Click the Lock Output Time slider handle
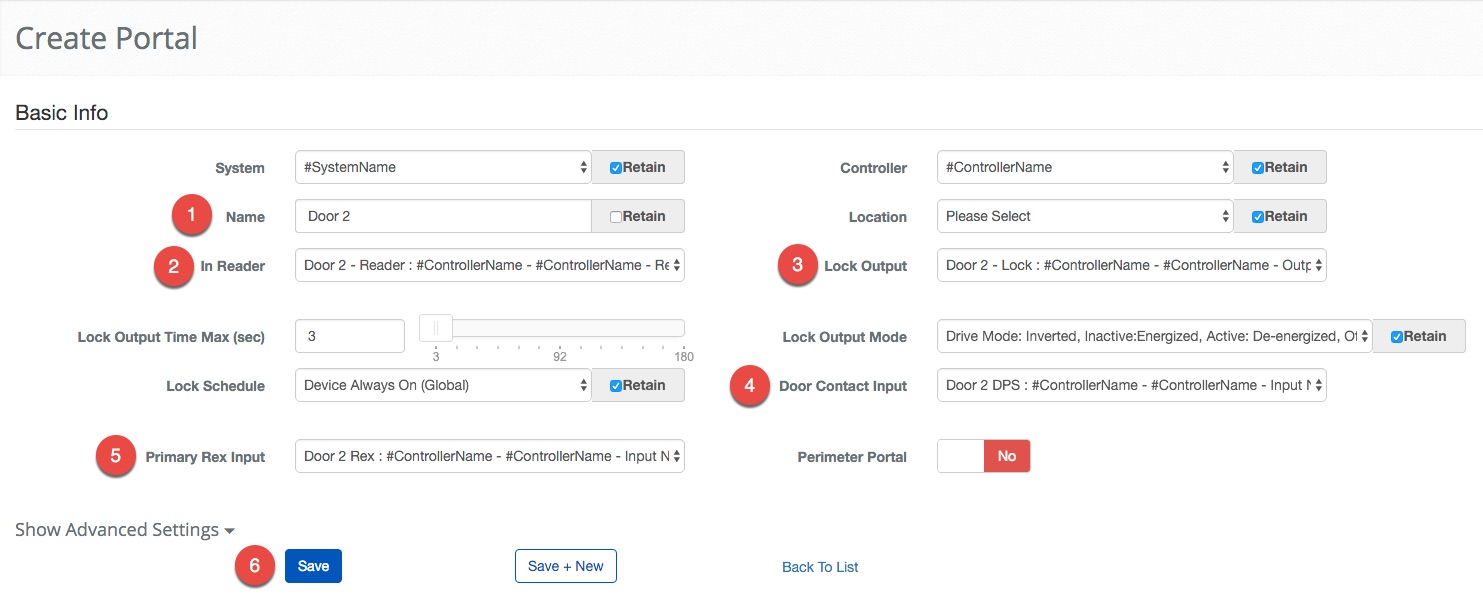The width and height of the screenshot is (1483, 610). (436, 328)
